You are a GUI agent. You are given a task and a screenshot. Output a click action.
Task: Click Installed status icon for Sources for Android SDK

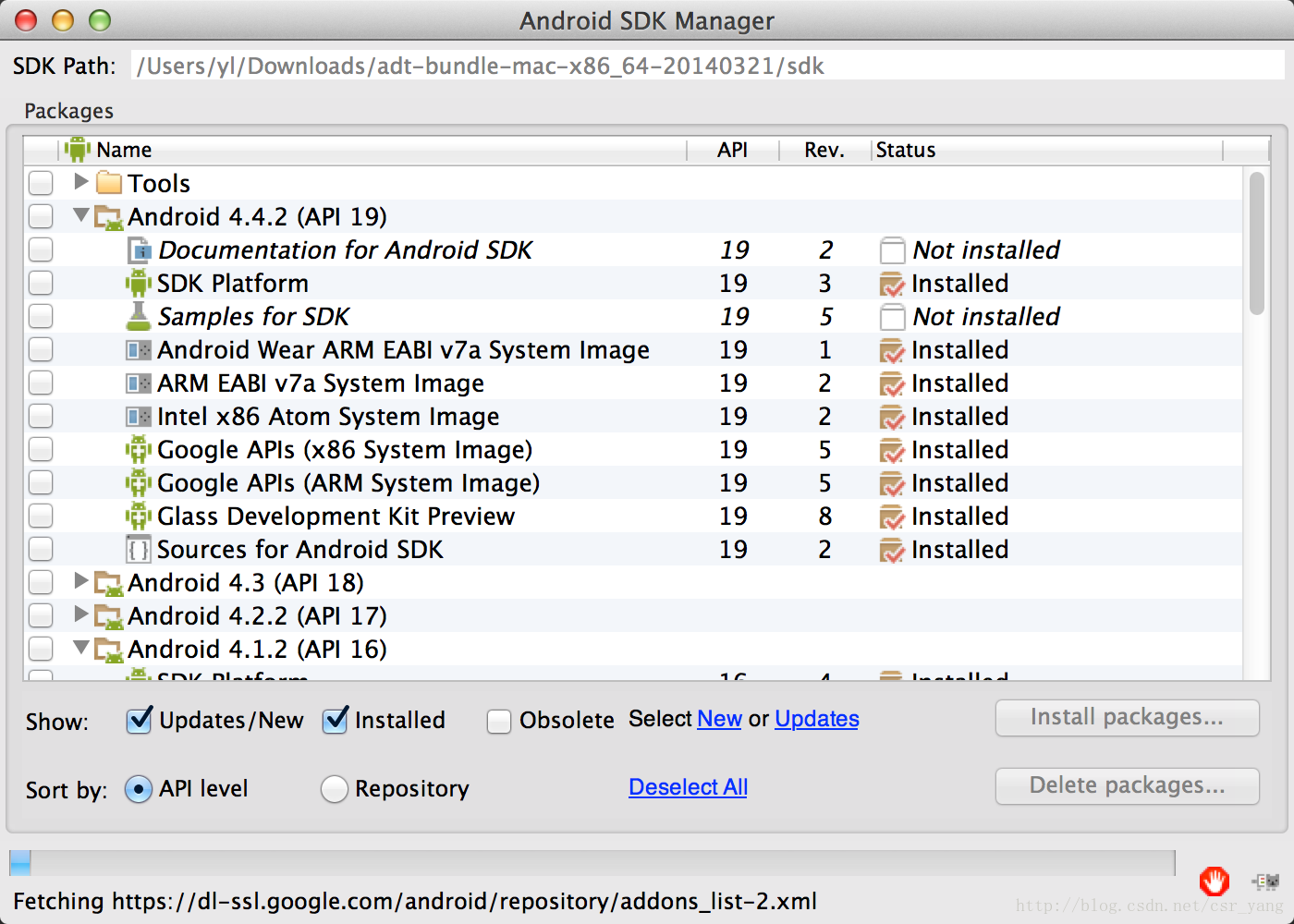point(892,550)
